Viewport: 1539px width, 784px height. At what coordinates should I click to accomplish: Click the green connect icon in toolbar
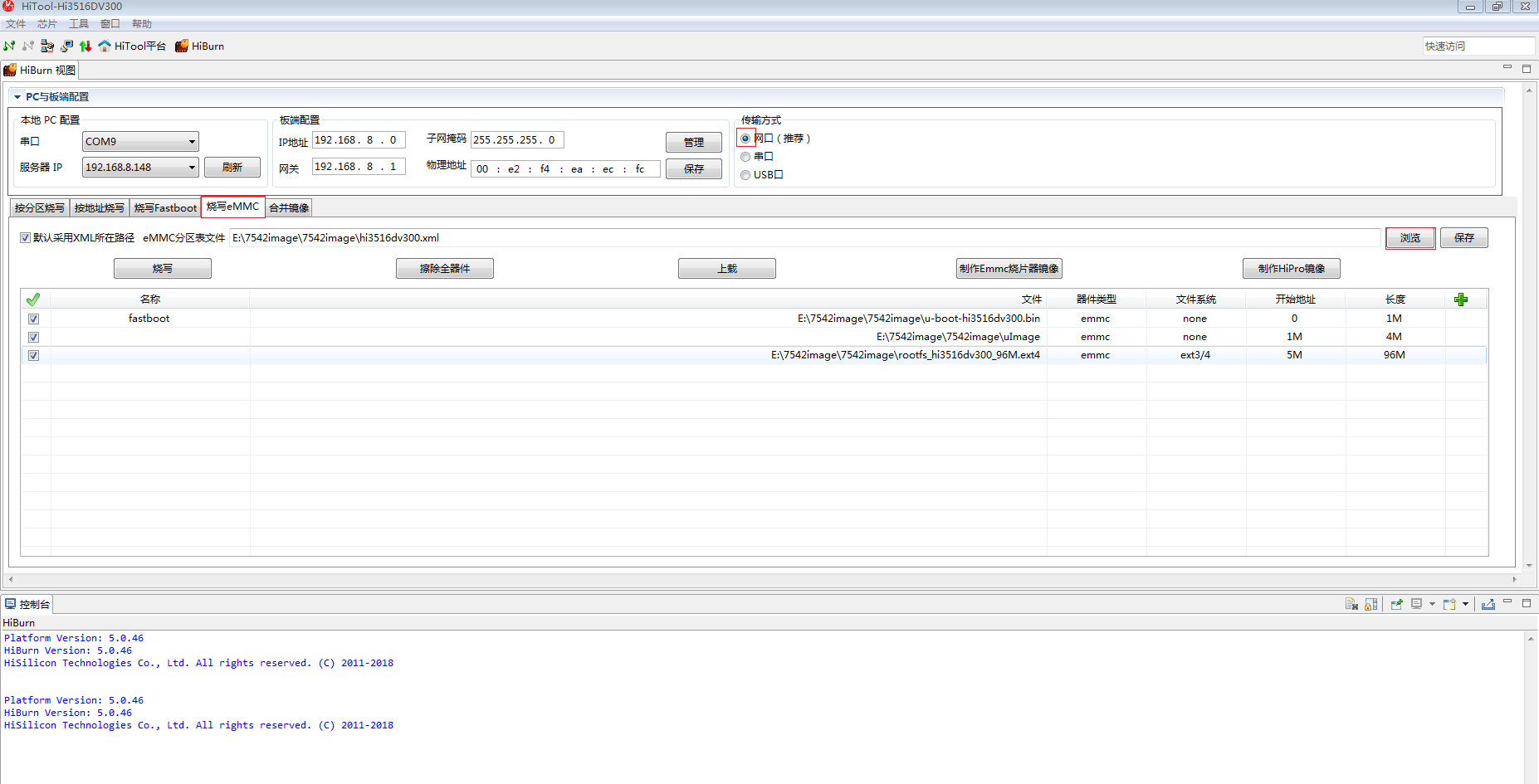(x=9, y=46)
